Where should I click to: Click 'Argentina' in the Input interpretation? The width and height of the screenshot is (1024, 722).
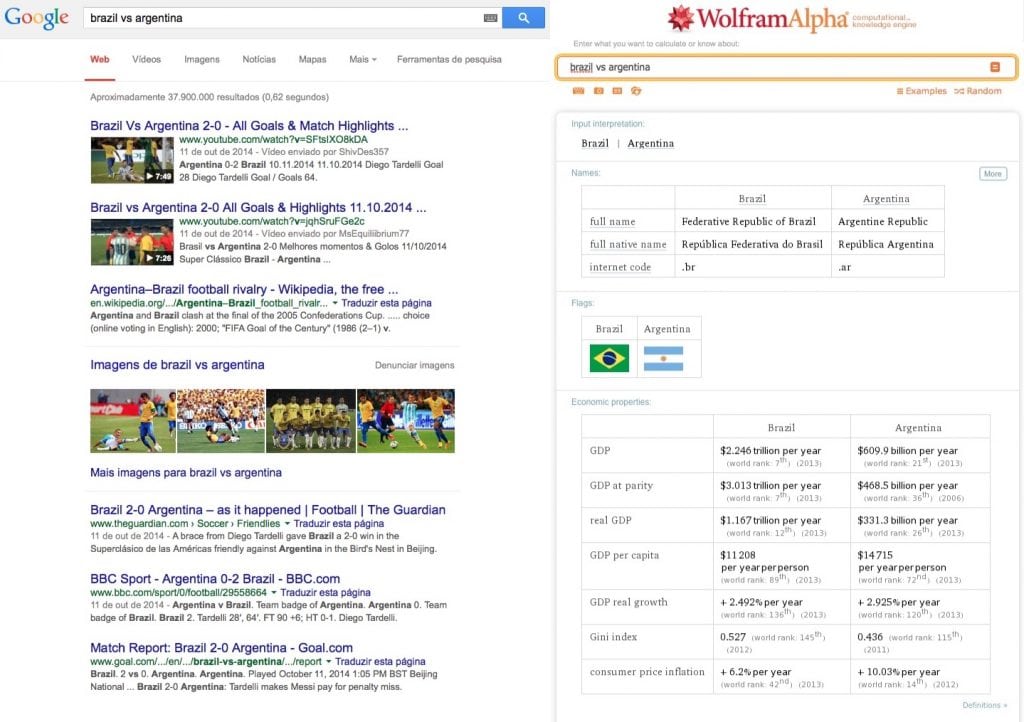click(x=650, y=144)
